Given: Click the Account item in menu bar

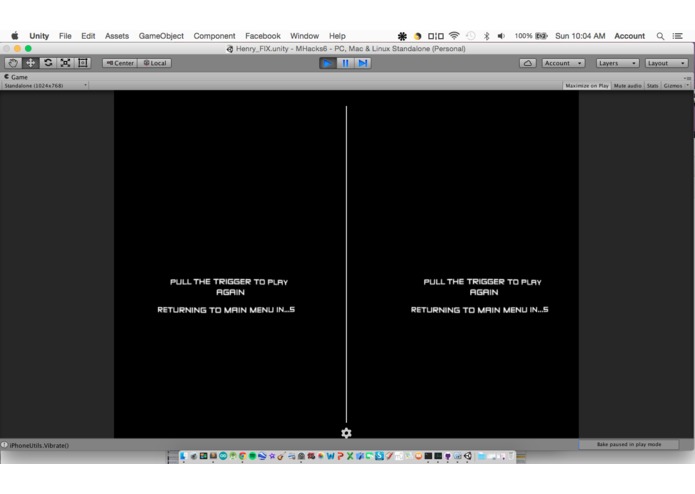Looking at the screenshot, I should pos(629,36).
